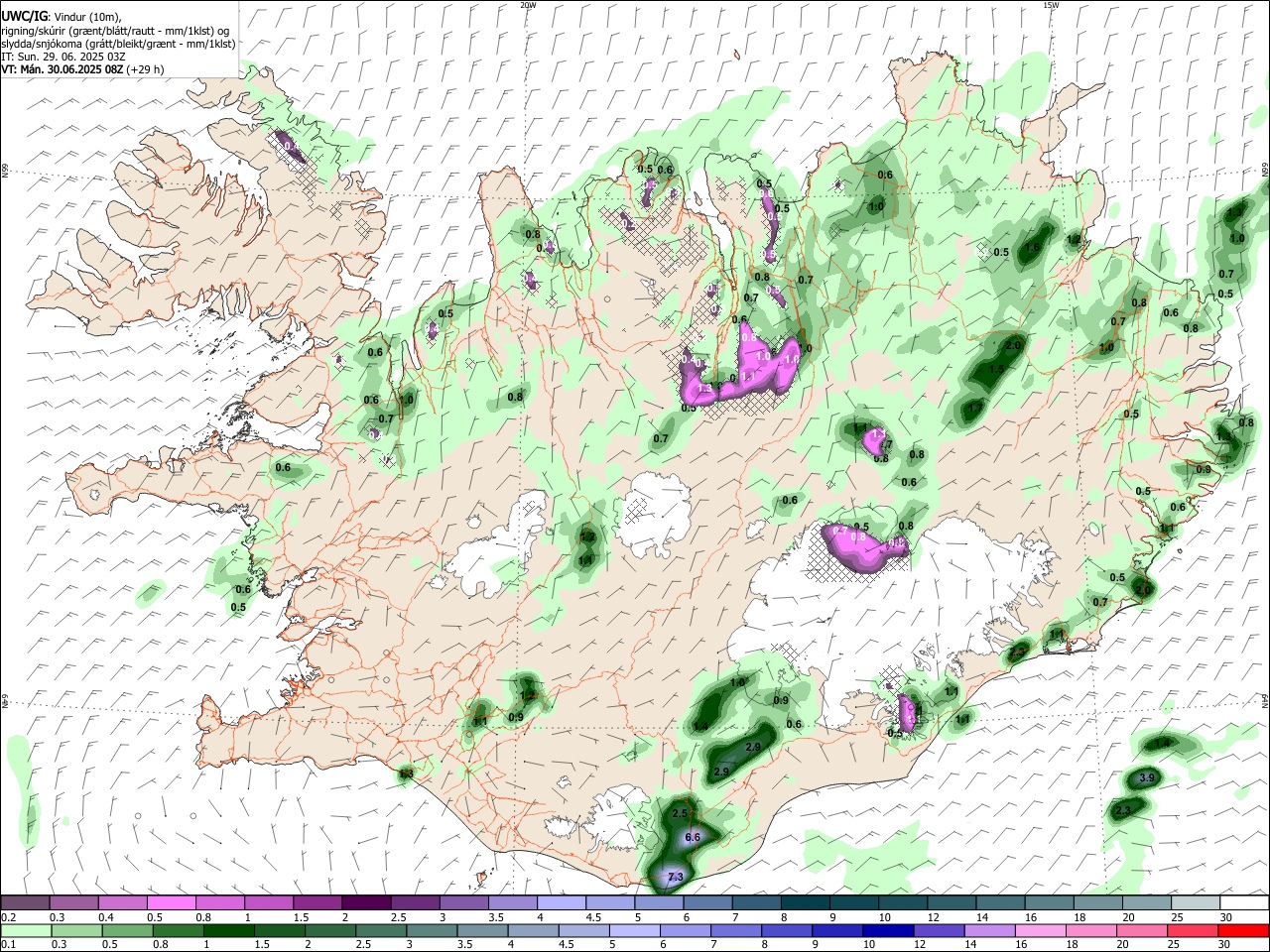Click the dark teal swatch between 8 and 9, top legend row

[805, 902]
